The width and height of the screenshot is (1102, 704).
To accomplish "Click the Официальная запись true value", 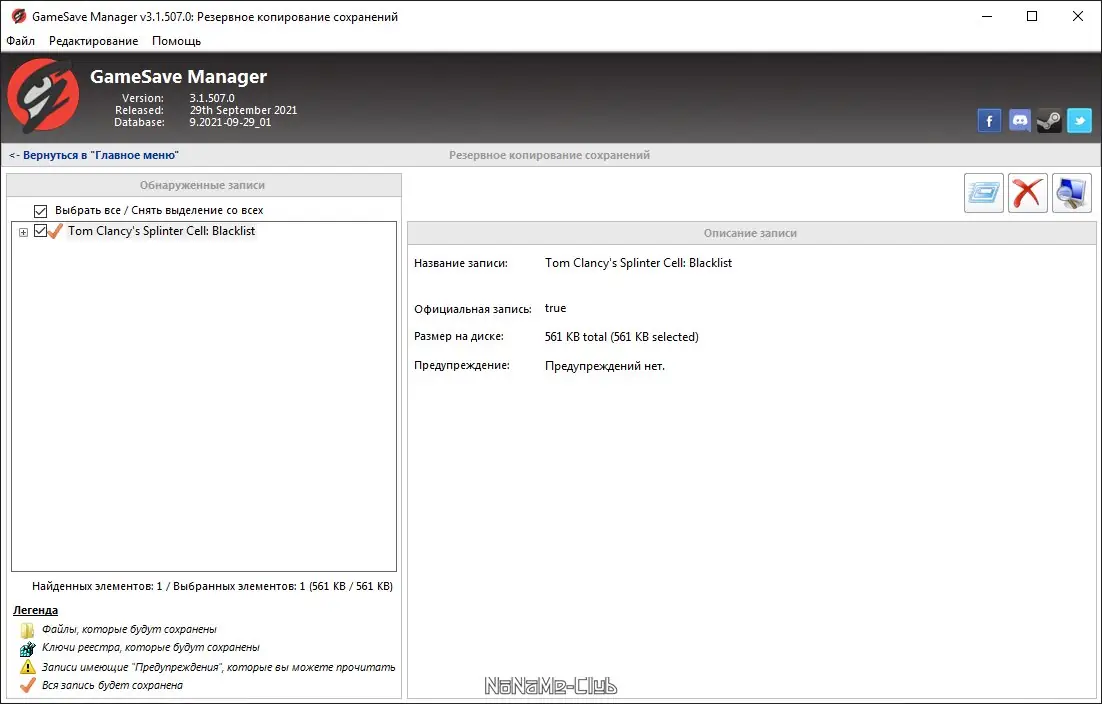I will click(555, 308).
